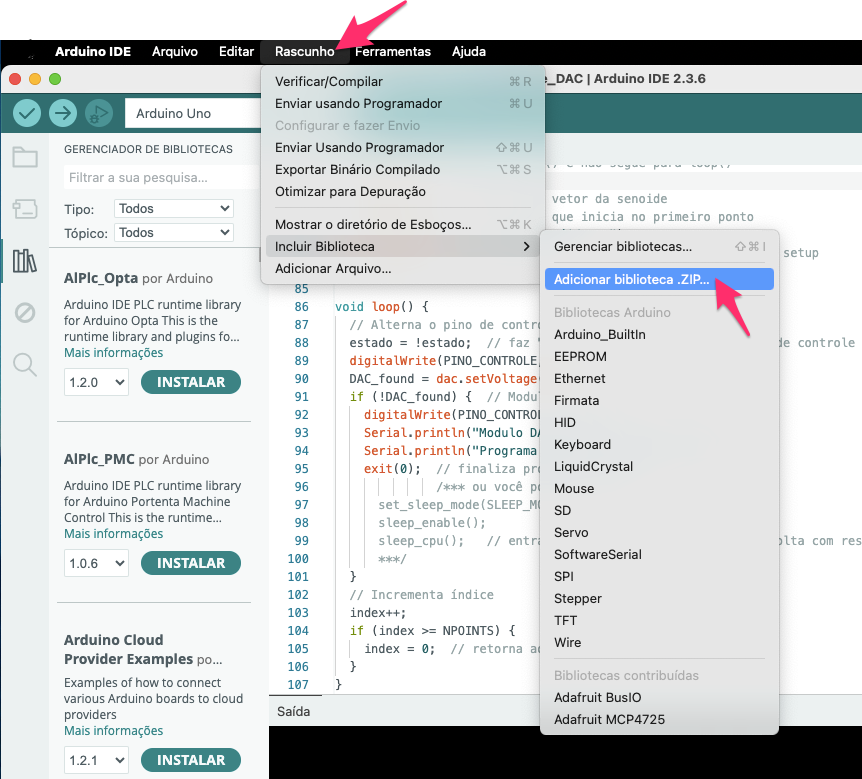Open the Tópico dropdown set to Todos
This screenshot has width=862, height=779.
174,233
